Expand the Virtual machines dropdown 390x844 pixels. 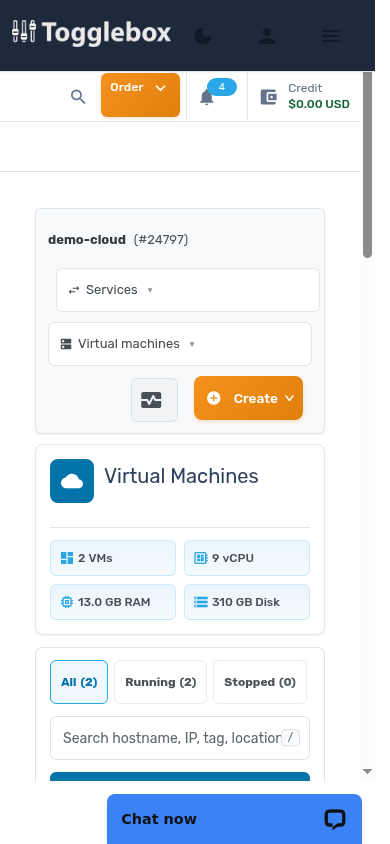[x=180, y=344]
